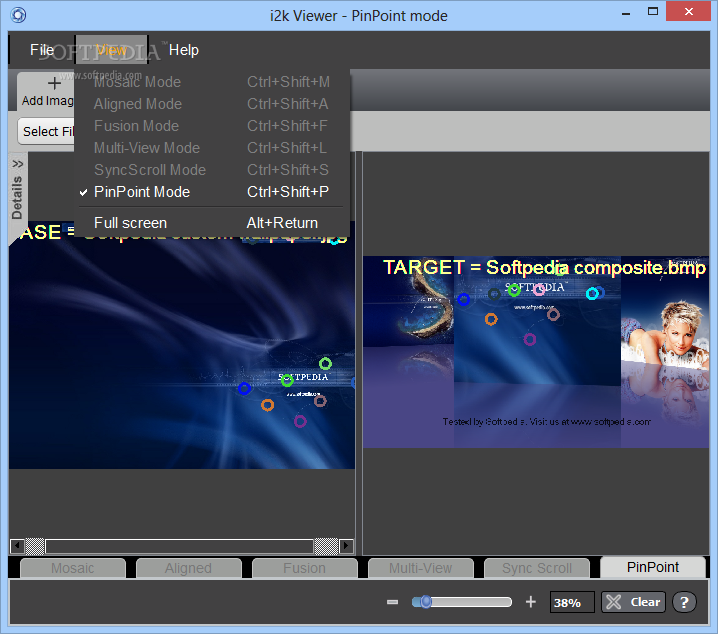Click the purple pin circle in base image
Screen dimensions: 718x634
point(300,421)
